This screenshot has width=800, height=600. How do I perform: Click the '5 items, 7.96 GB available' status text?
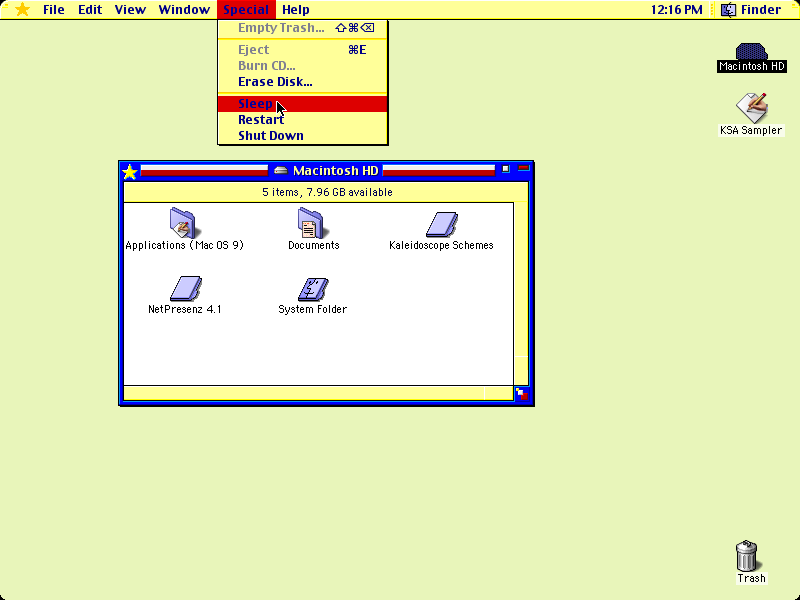(x=327, y=192)
